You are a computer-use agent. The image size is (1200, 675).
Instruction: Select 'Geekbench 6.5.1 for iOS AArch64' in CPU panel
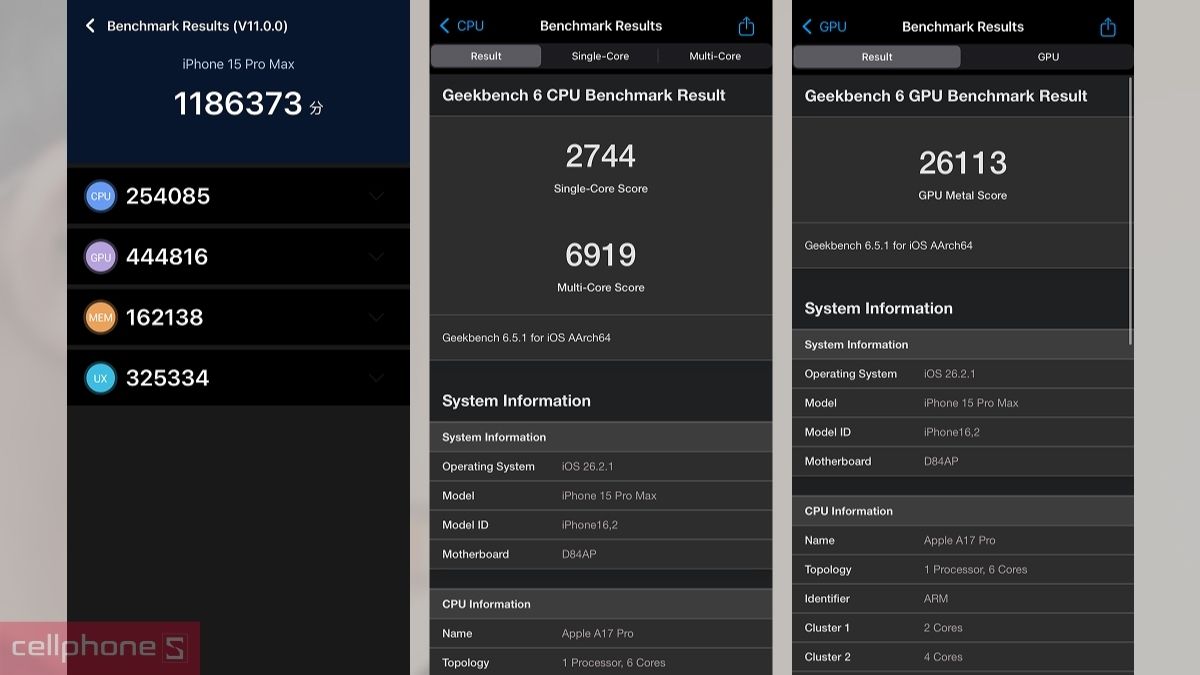coord(526,338)
